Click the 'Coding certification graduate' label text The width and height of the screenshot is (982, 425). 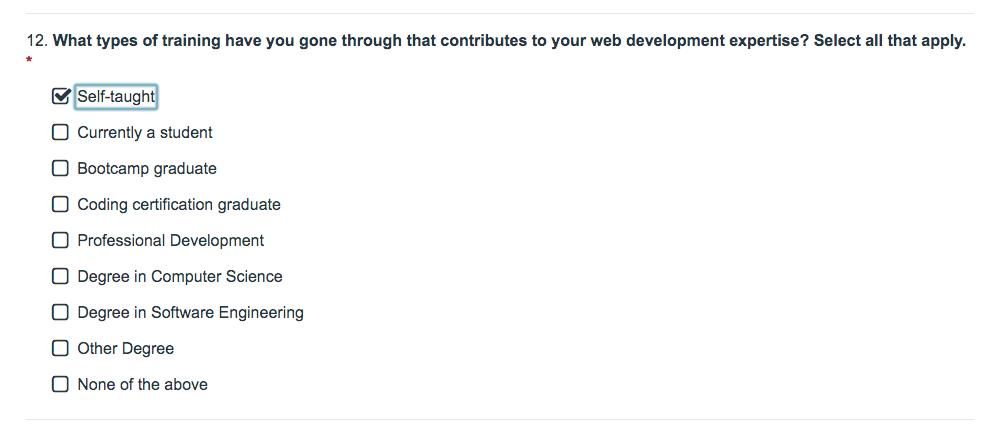[x=179, y=205]
